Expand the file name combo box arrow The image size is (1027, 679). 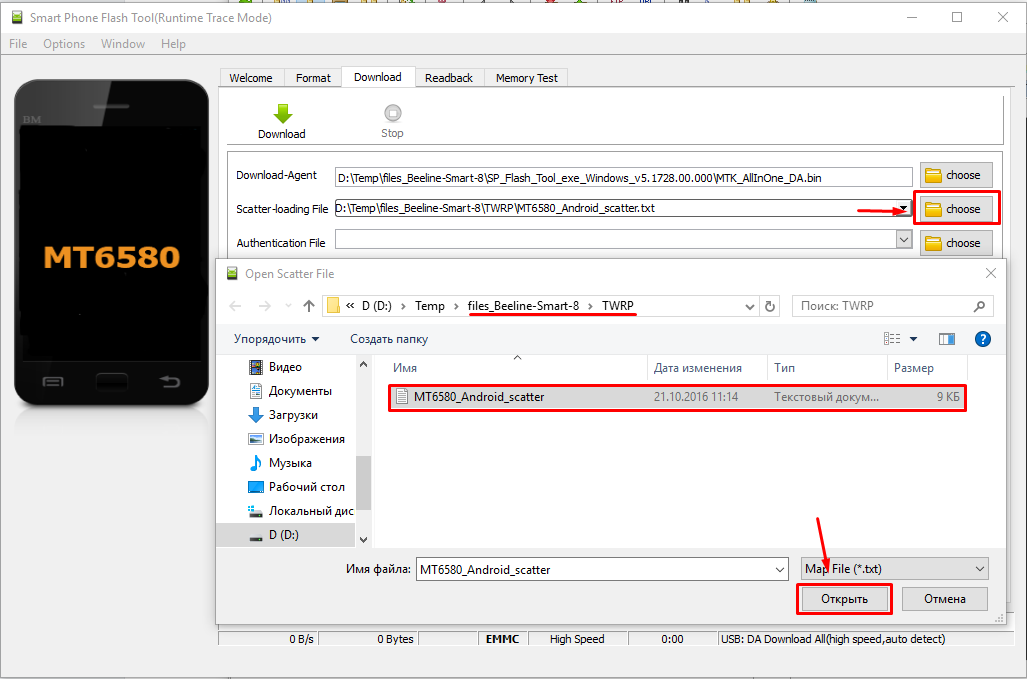pos(779,569)
